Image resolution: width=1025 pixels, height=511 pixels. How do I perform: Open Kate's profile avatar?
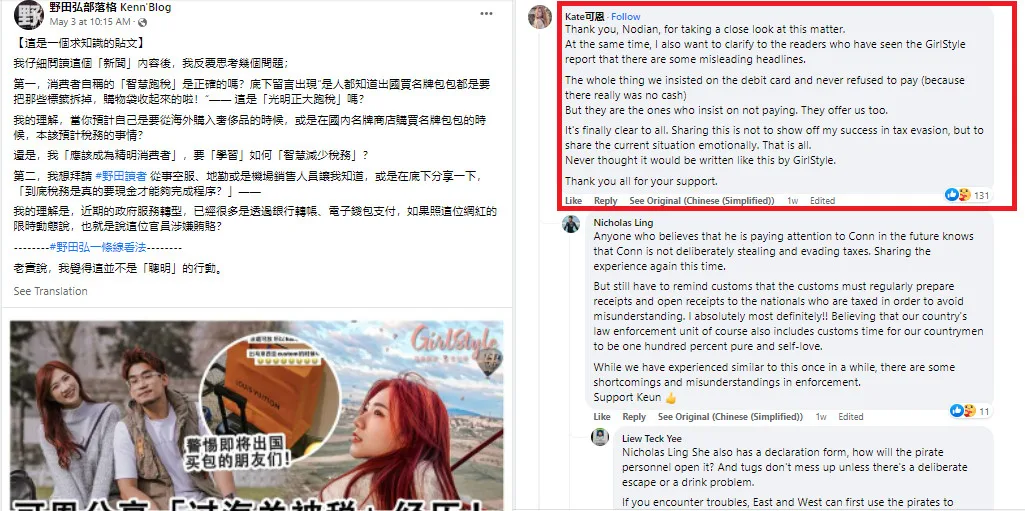(540, 16)
